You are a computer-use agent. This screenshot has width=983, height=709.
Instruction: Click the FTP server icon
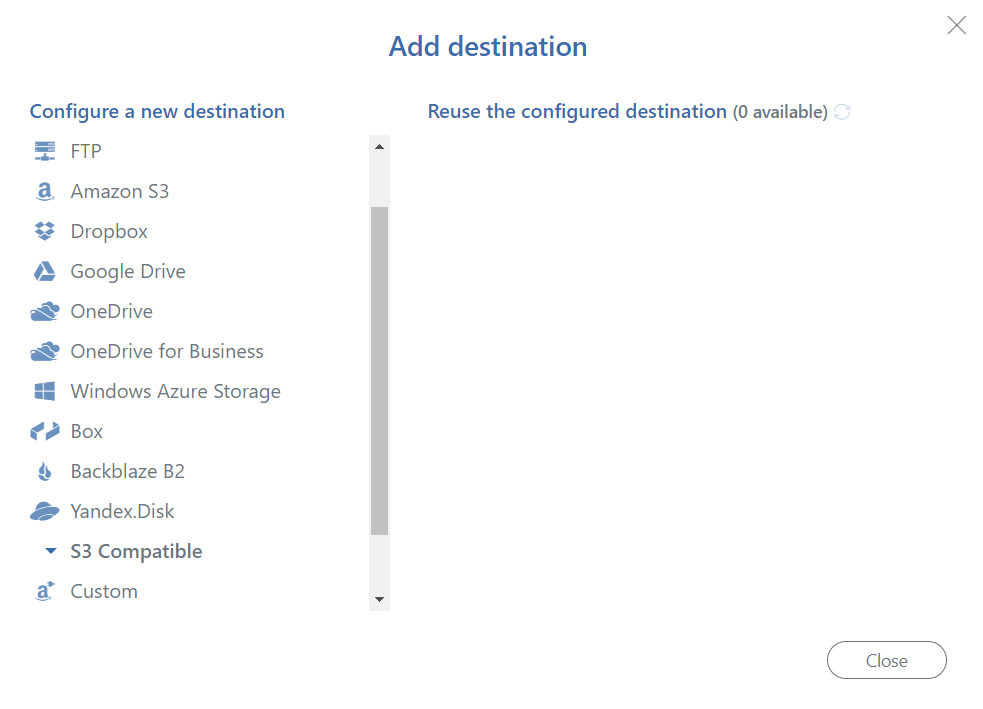tap(44, 151)
